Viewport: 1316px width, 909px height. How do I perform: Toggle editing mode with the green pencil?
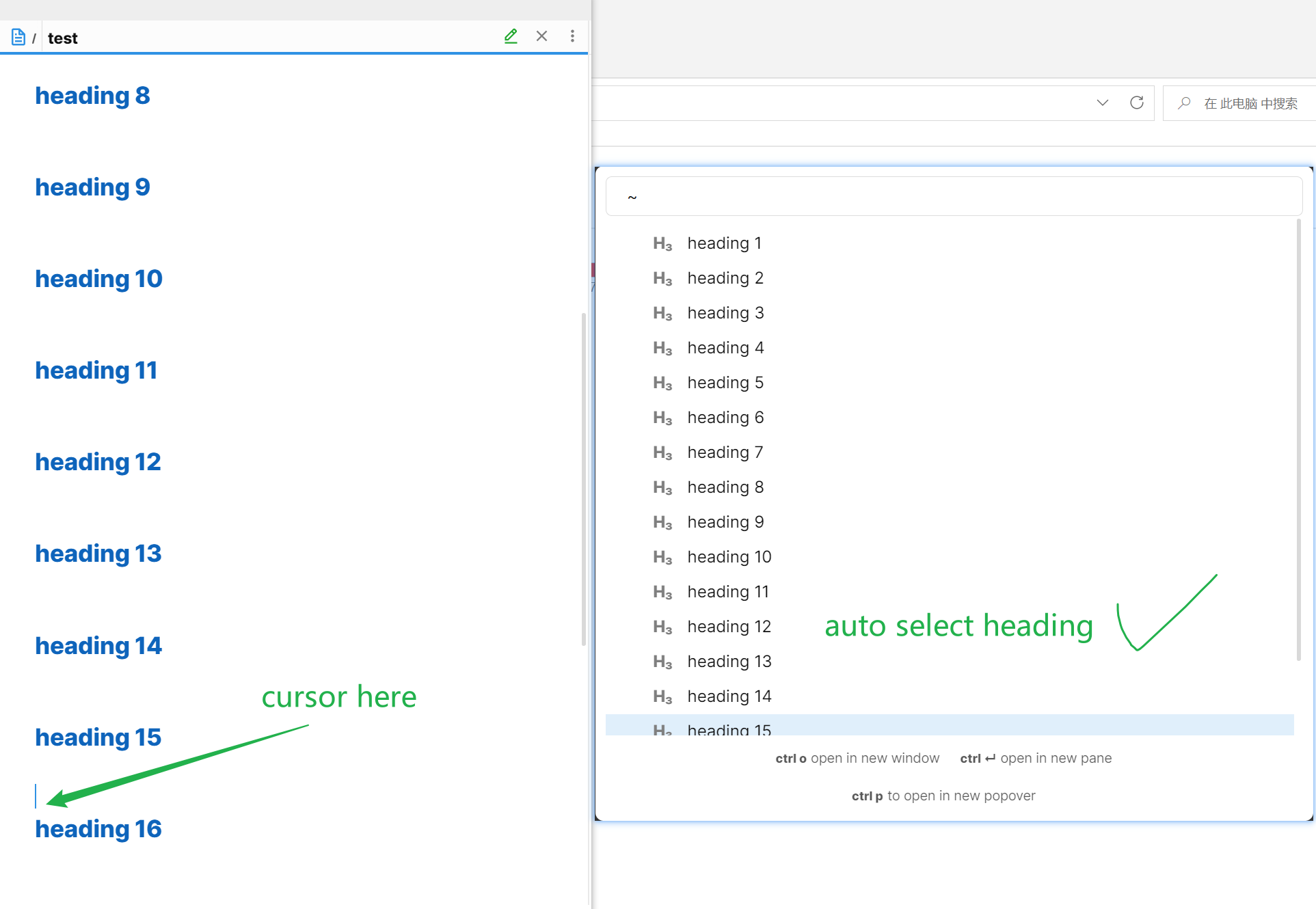pos(511,36)
